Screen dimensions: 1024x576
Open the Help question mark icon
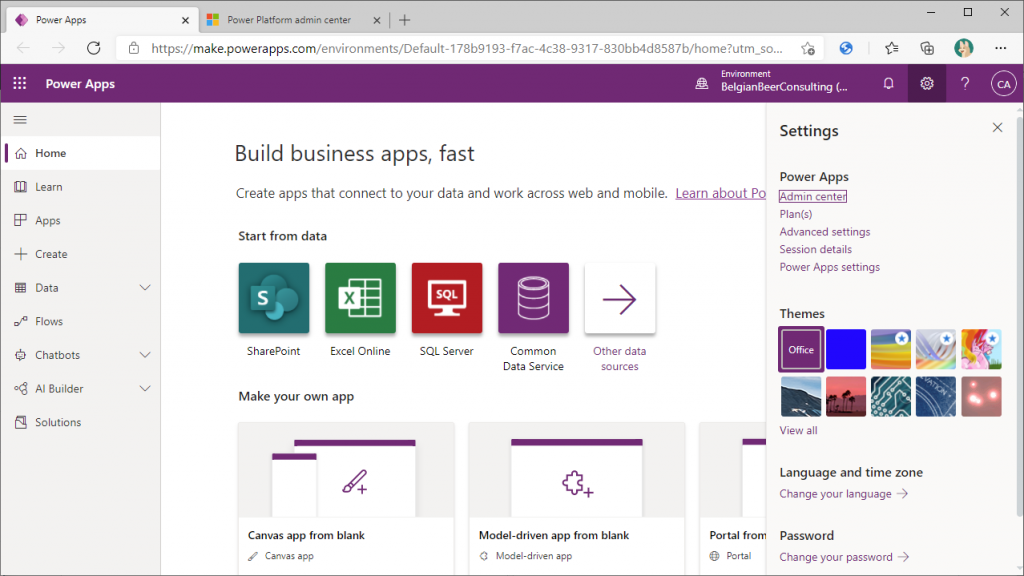[965, 84]
